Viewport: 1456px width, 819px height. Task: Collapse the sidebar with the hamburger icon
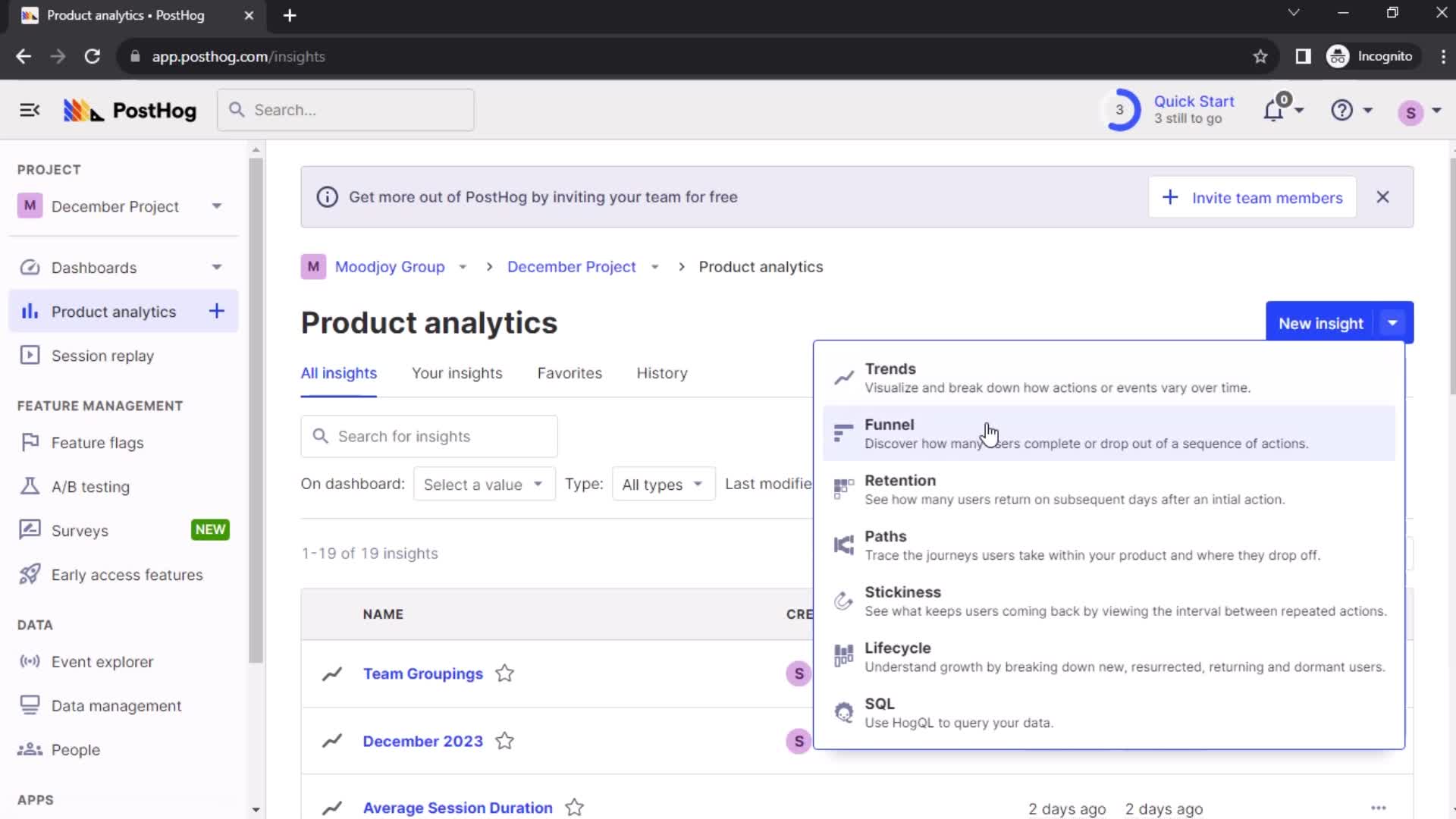(x=30, y=111)
